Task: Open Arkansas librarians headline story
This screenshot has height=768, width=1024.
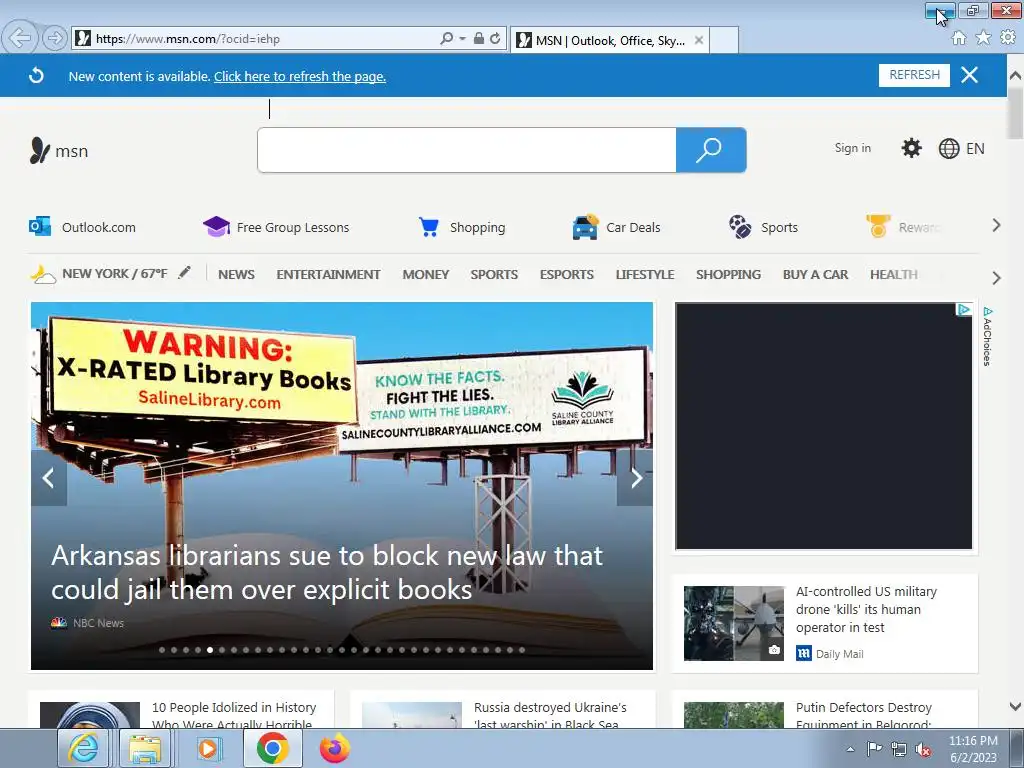Action: click(x=327, y=572)
